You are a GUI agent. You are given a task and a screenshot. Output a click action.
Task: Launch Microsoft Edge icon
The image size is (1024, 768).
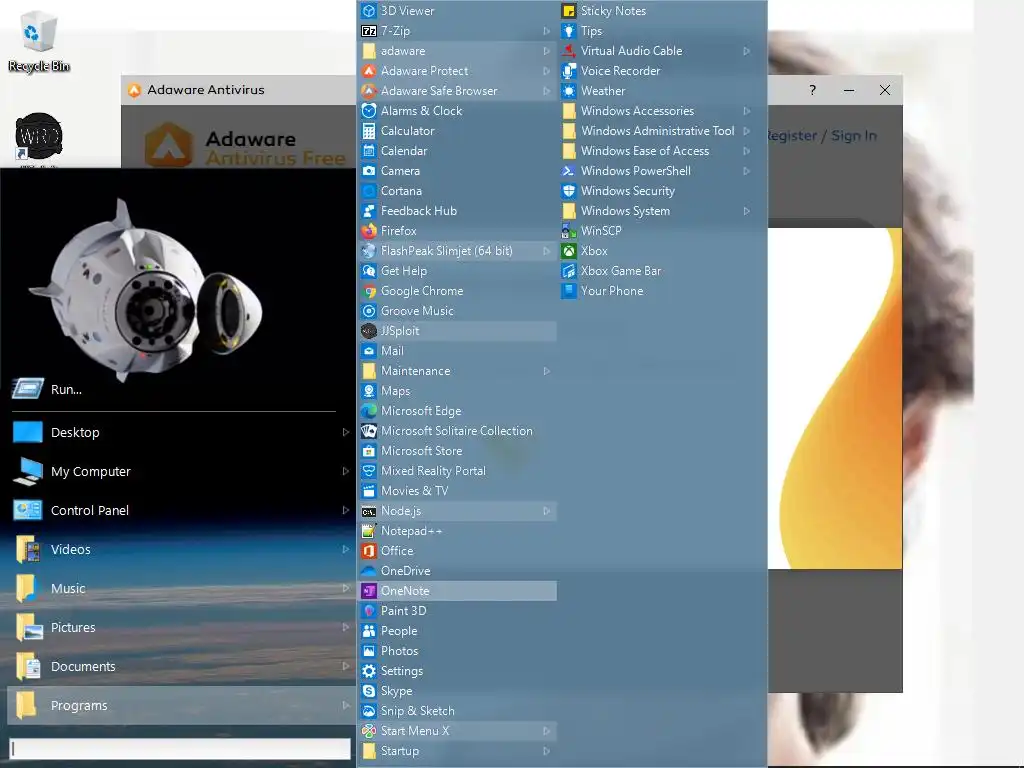click(x=369, y=411)
